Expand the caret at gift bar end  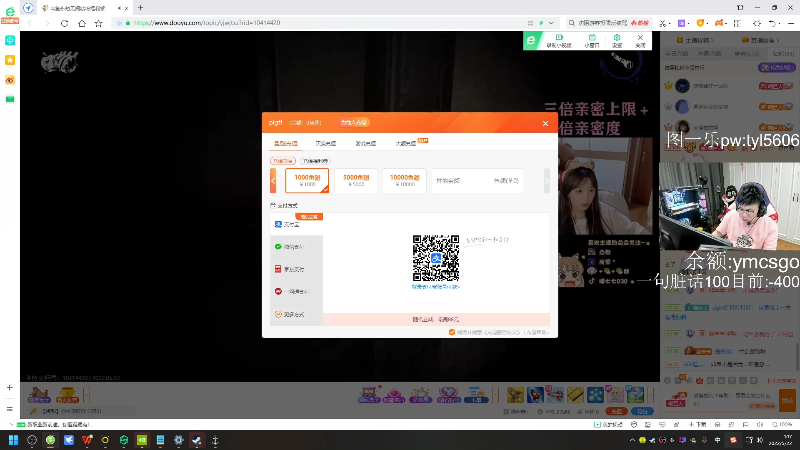pyautogui.click(x=650, y=395)
